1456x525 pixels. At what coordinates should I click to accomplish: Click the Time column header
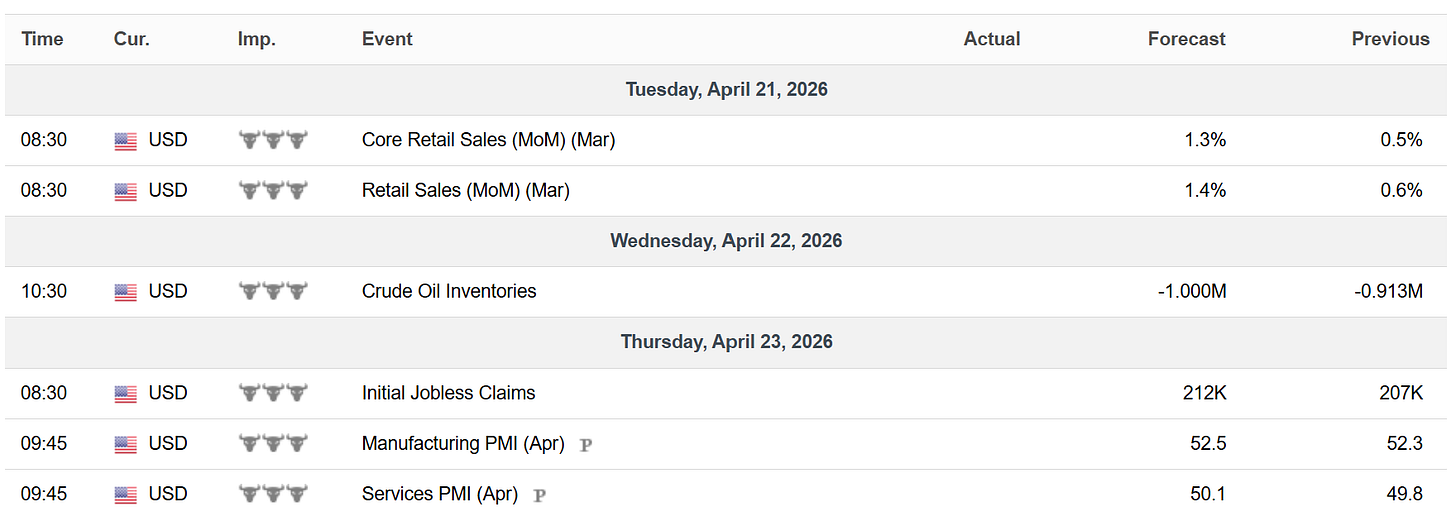(42, 39)
